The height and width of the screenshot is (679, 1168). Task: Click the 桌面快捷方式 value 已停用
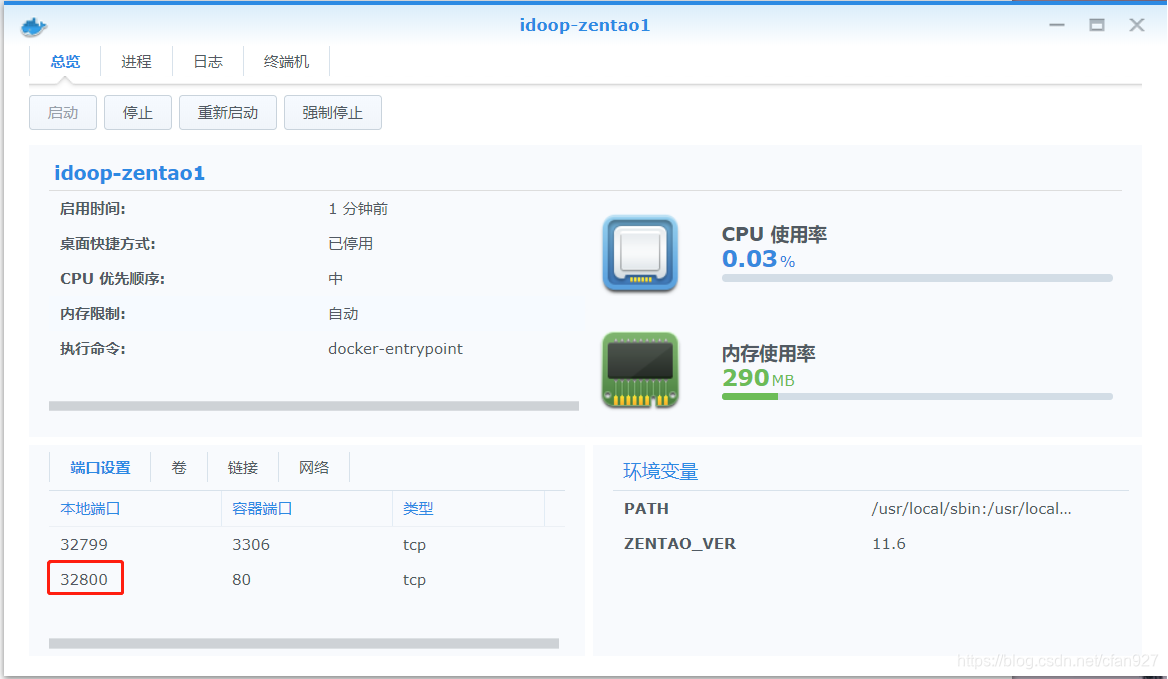coord(351,243)
